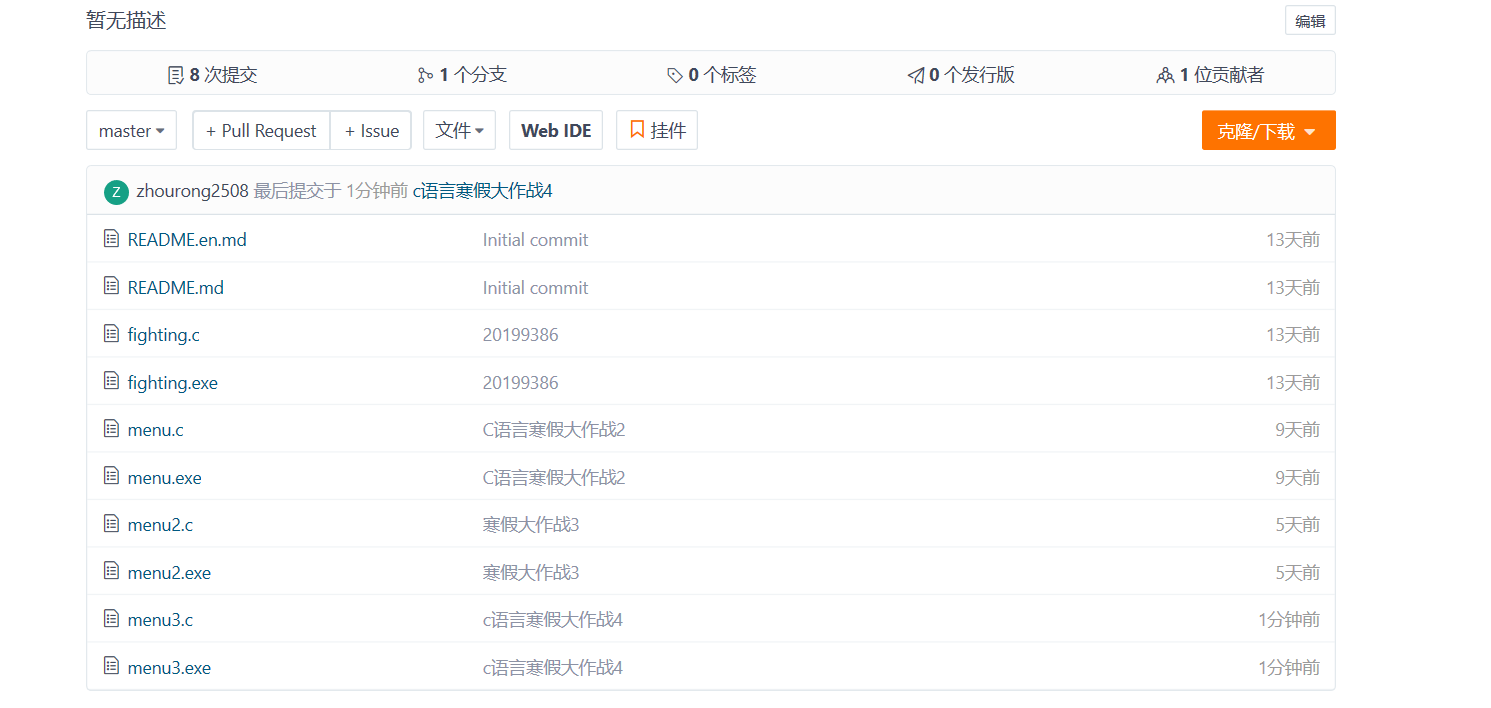The image size is (1491, 708).
Task: Click the file icon beside menu2.c
Action: coord(111,524)
